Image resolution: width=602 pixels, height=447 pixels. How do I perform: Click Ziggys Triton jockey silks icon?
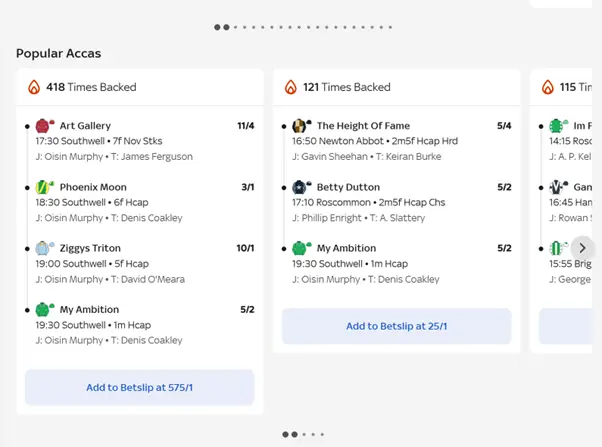coord(44,248)
